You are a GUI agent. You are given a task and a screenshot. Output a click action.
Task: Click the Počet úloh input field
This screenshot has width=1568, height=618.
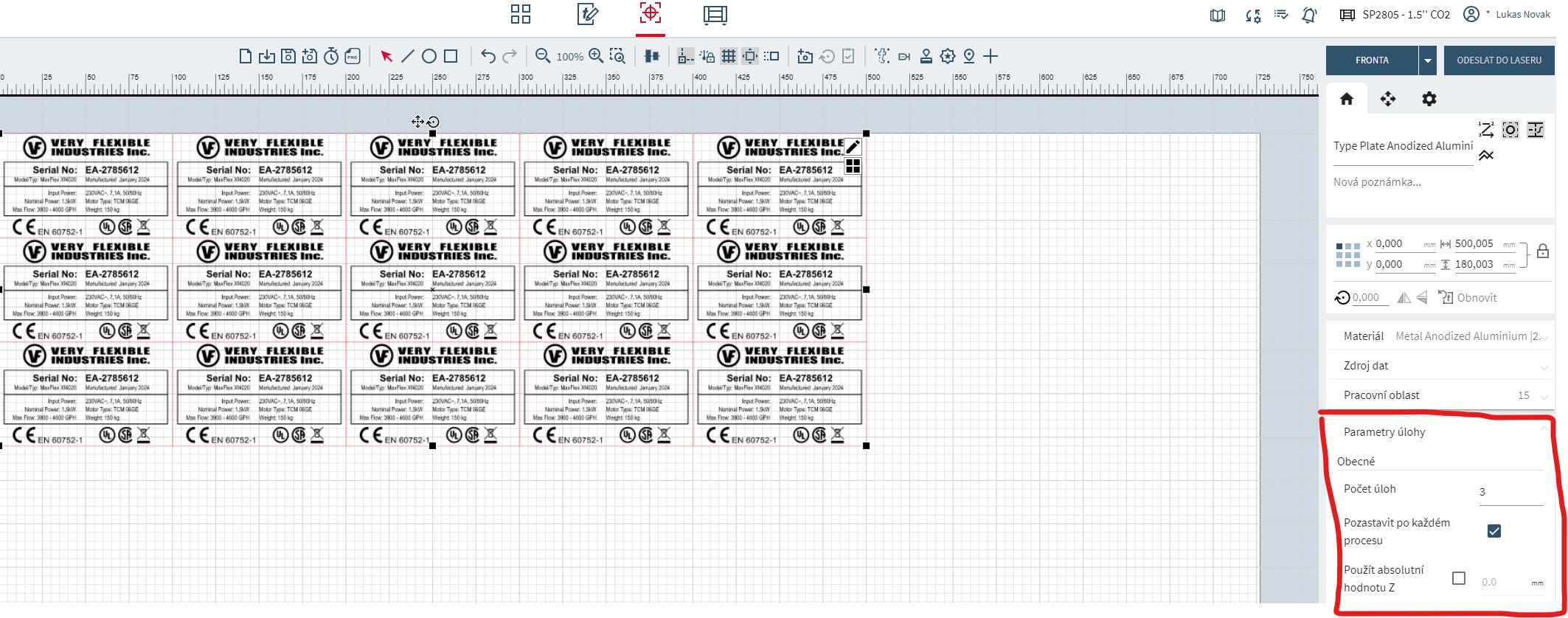pyautogui.click(x=1510, y=492)
